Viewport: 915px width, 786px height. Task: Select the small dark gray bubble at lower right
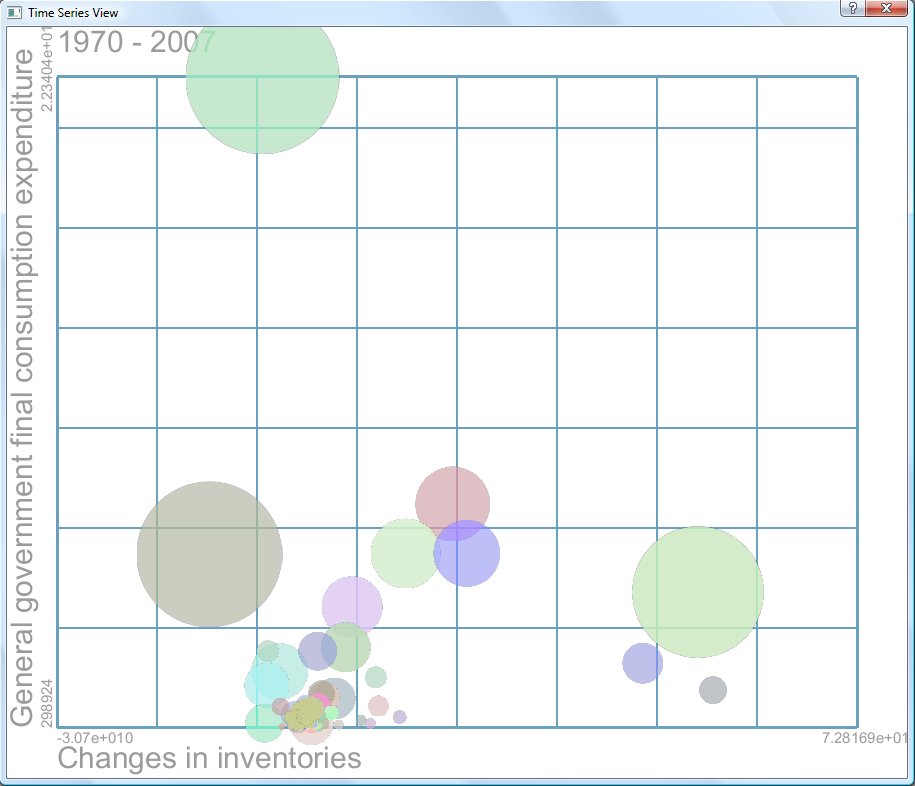[712, 690]
